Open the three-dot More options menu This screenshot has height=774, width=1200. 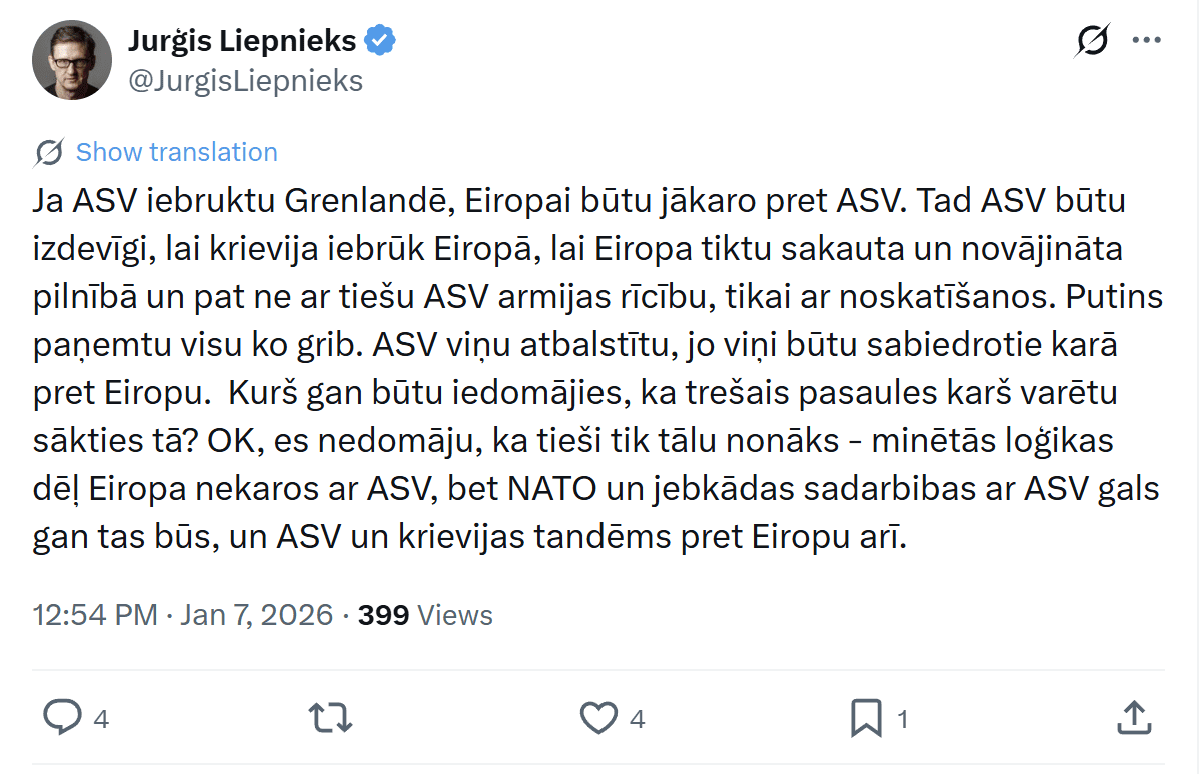tap(1146, 41)
